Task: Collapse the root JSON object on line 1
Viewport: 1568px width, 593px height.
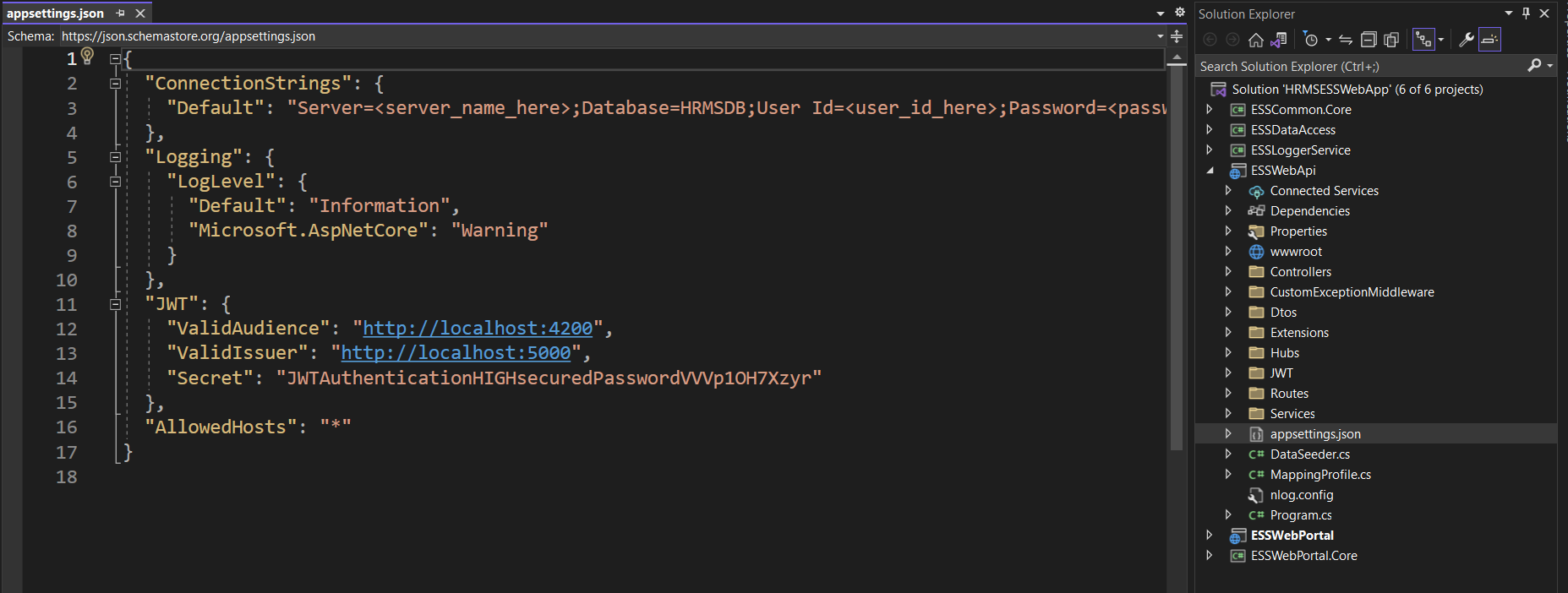Action: 115,59
